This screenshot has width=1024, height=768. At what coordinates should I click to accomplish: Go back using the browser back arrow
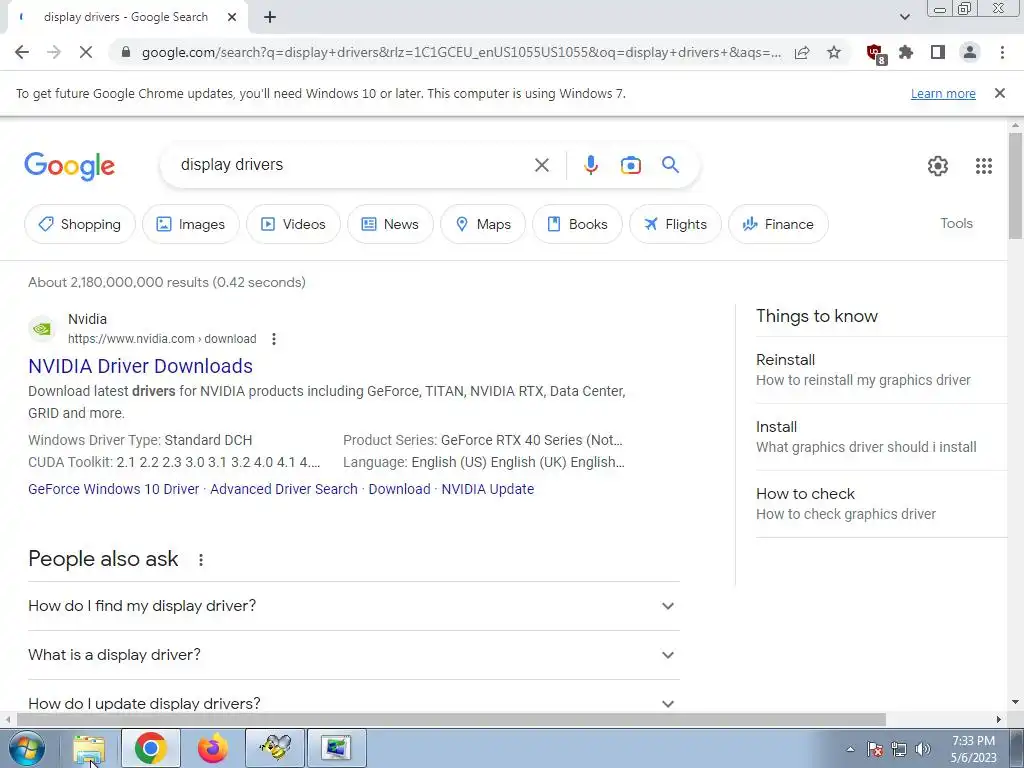[x=22, y=52]
